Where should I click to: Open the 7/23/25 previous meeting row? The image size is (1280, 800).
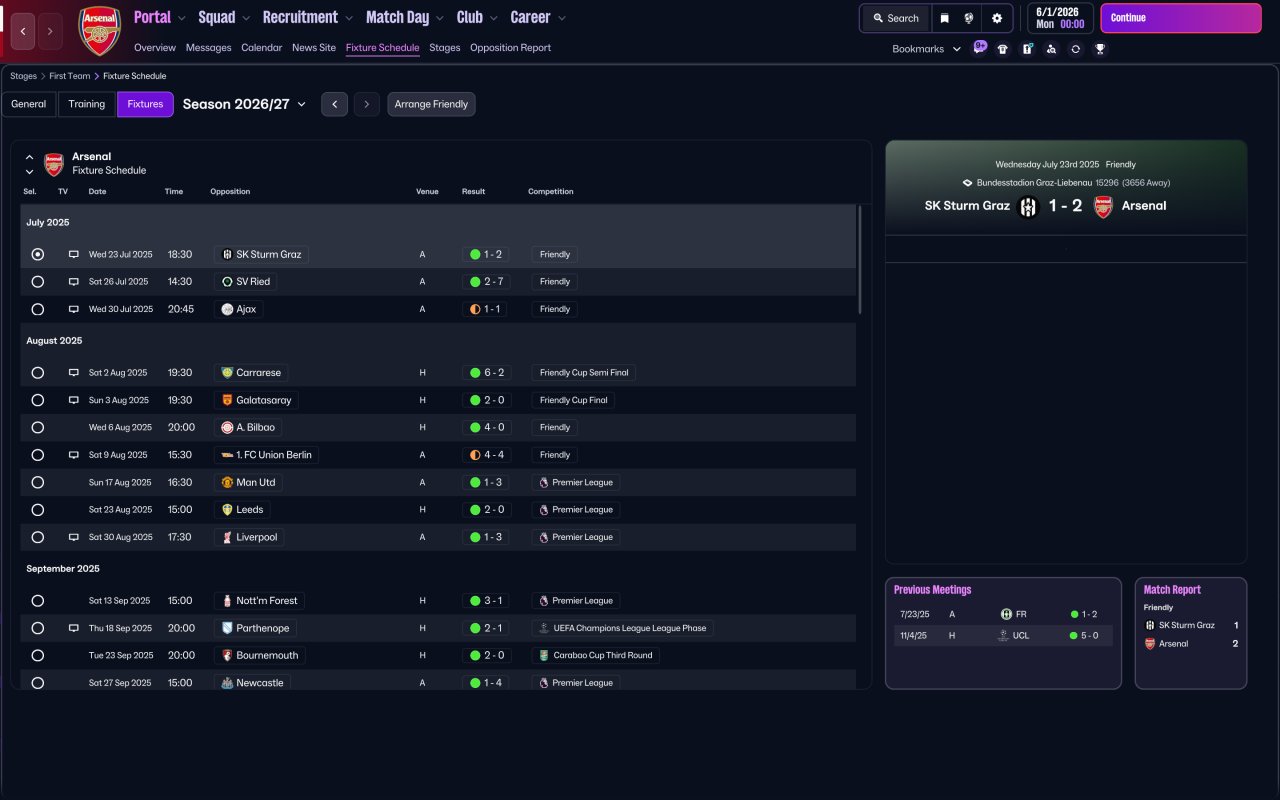click(x=1003, y=614)
